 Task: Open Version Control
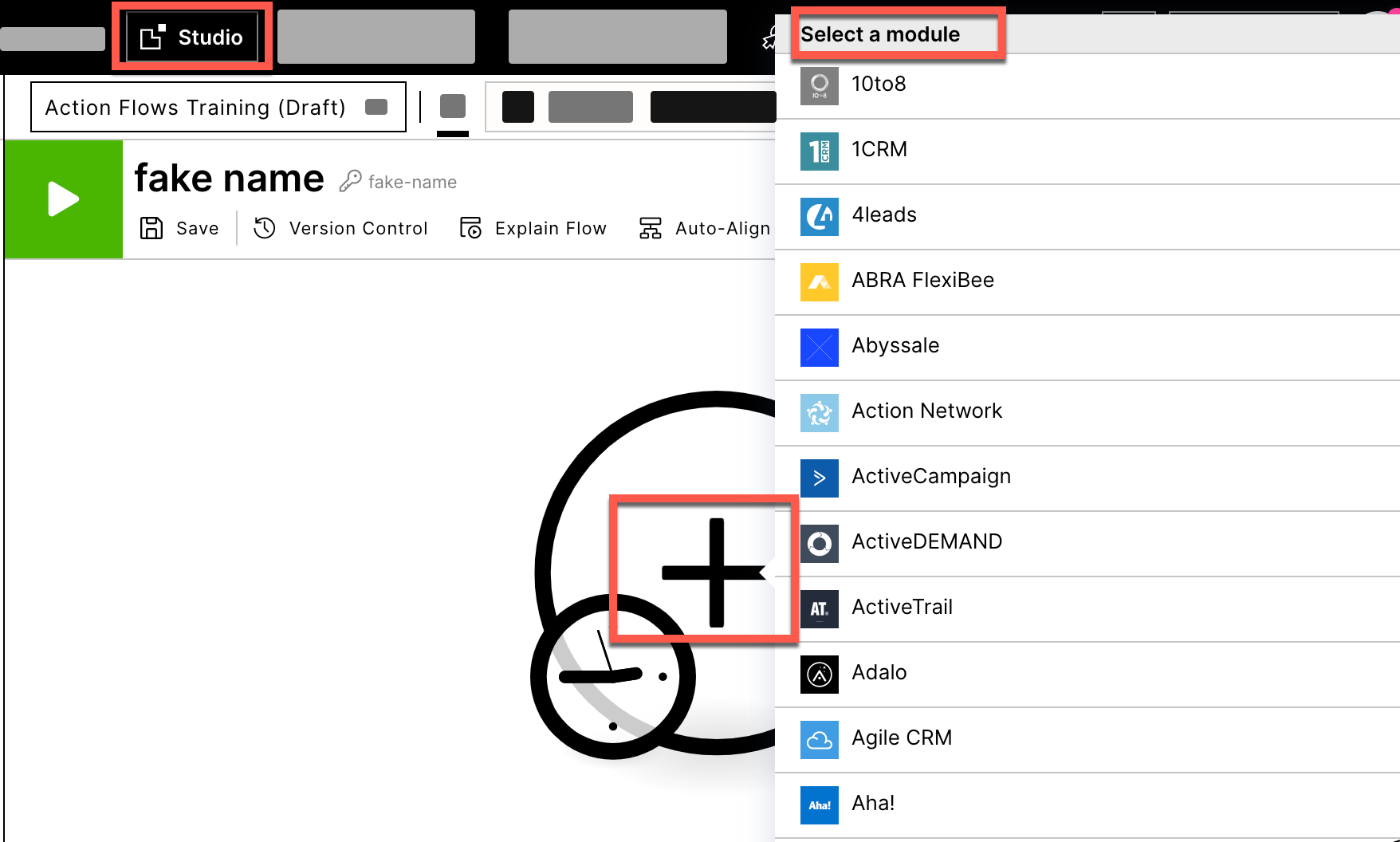(340, 228)
